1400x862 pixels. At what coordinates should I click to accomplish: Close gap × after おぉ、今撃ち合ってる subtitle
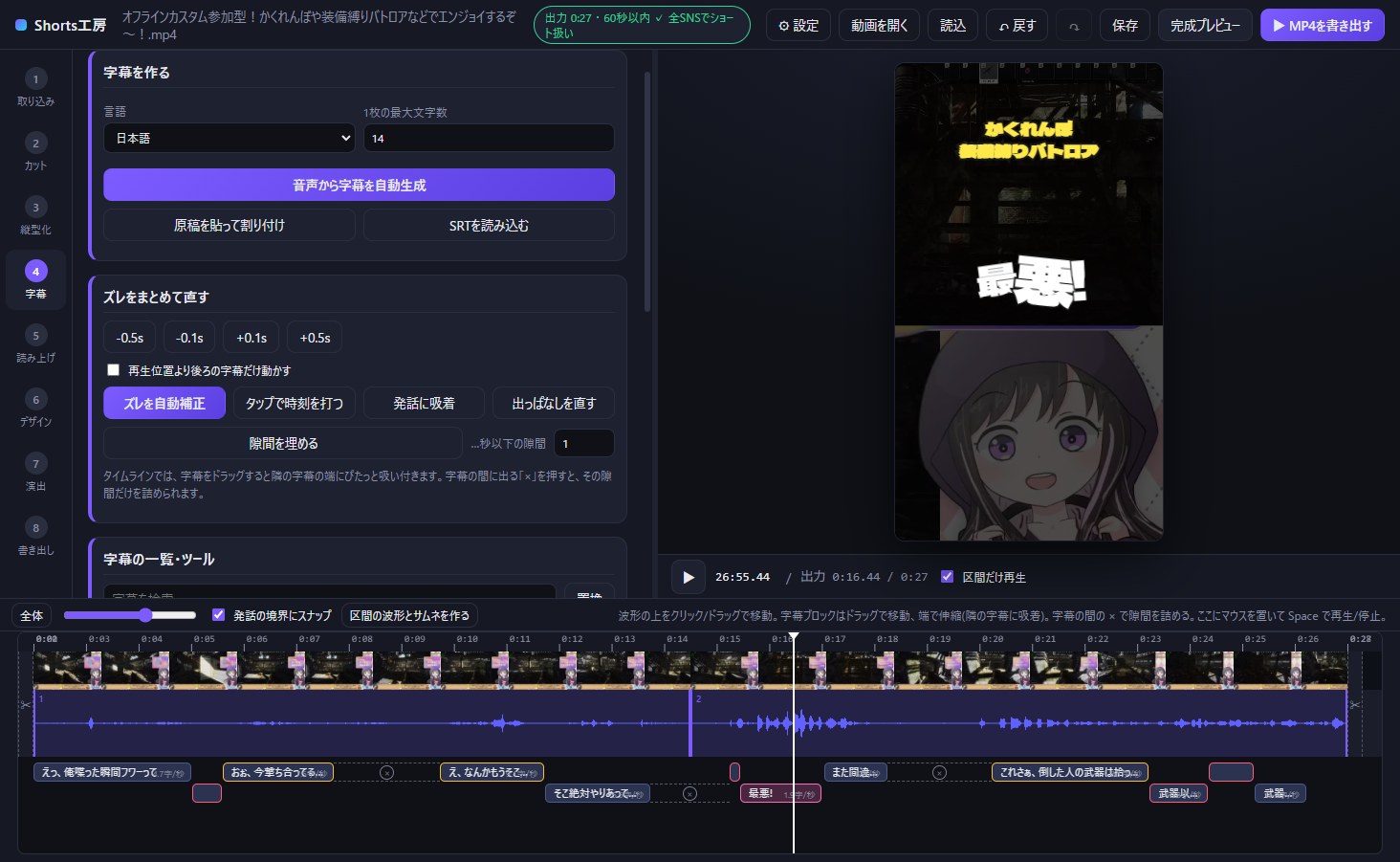coord(386,772)
